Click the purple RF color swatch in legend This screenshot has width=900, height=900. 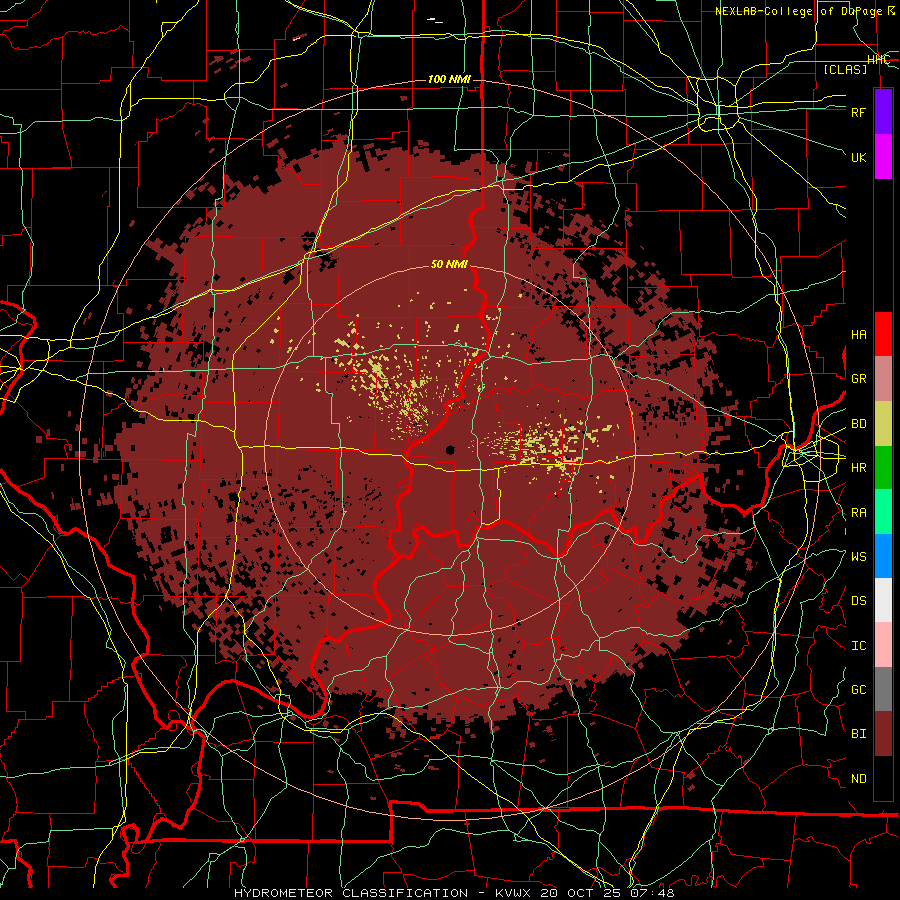tap(883, 111)
